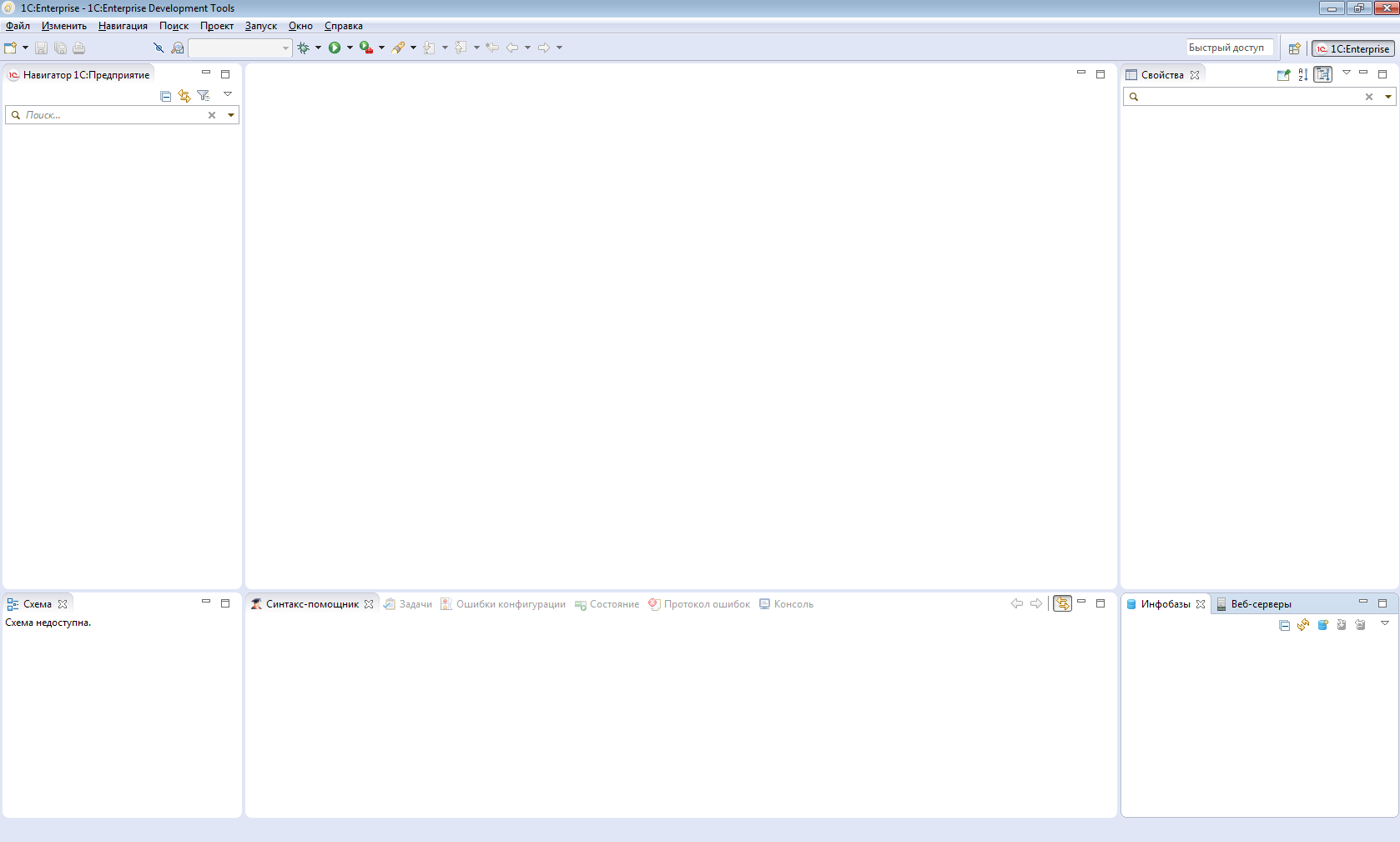Open the Debug icon dropdown arrow

point(318,48)
